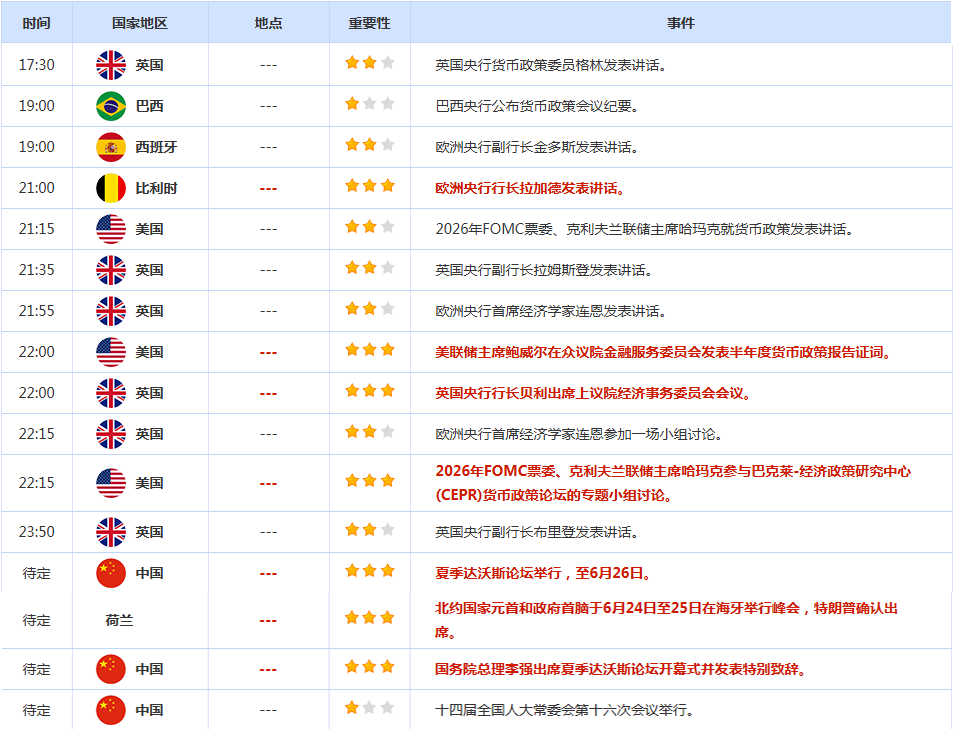Viewport: 954px width, 729px height.
Task: Open the 李强出席夏季达沃斯论坛开幕式 event
Action: coord(621,669)
